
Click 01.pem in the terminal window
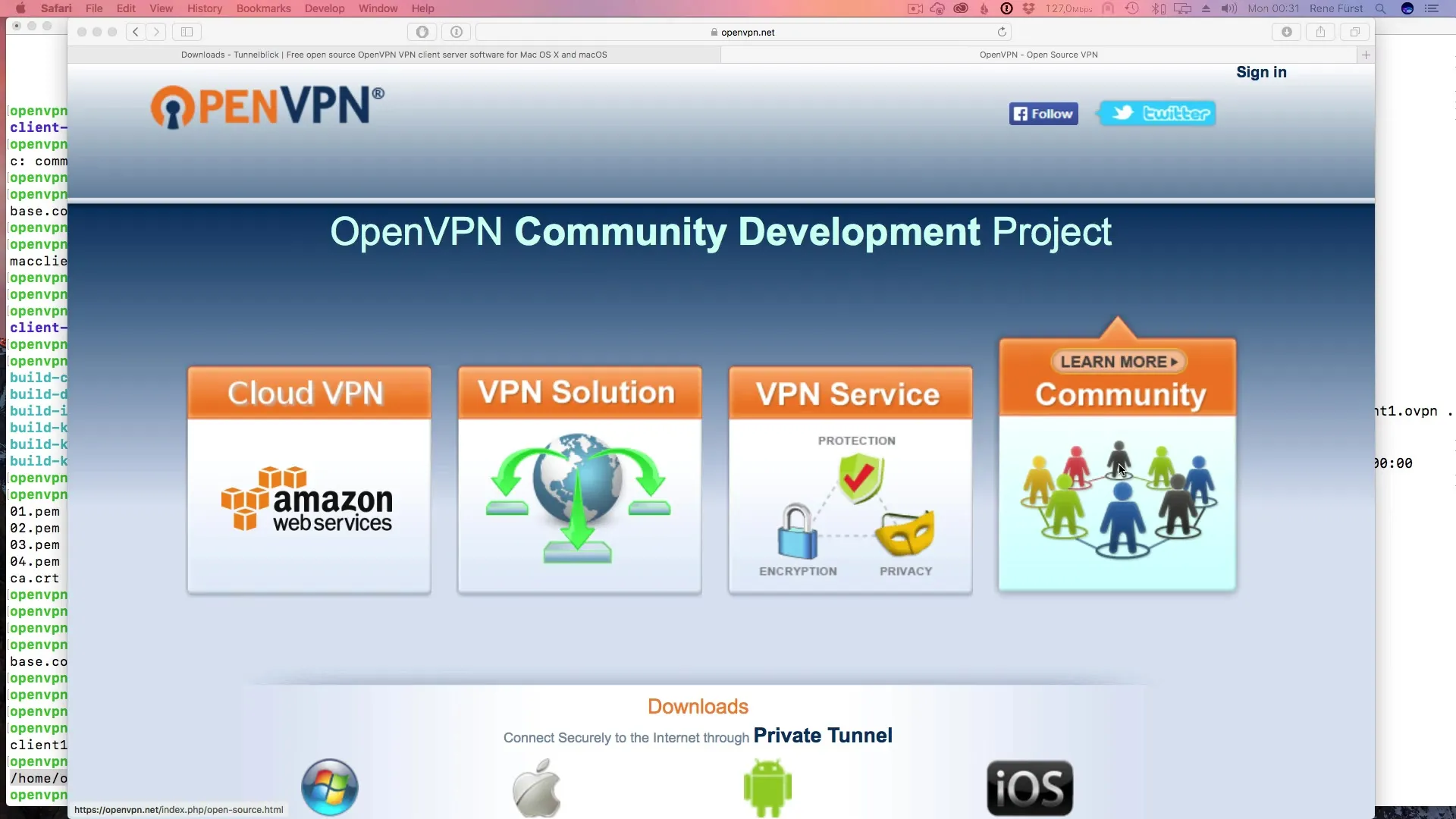click(35, 512)
